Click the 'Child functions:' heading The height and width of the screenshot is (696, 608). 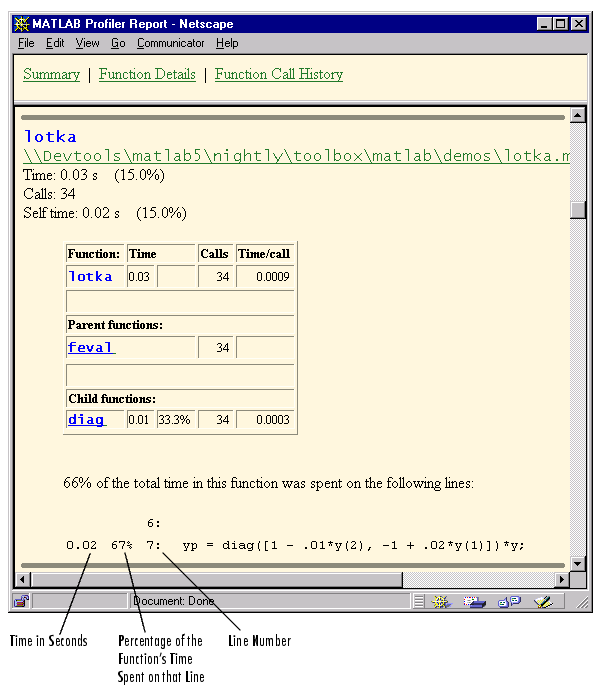(112, 399)
